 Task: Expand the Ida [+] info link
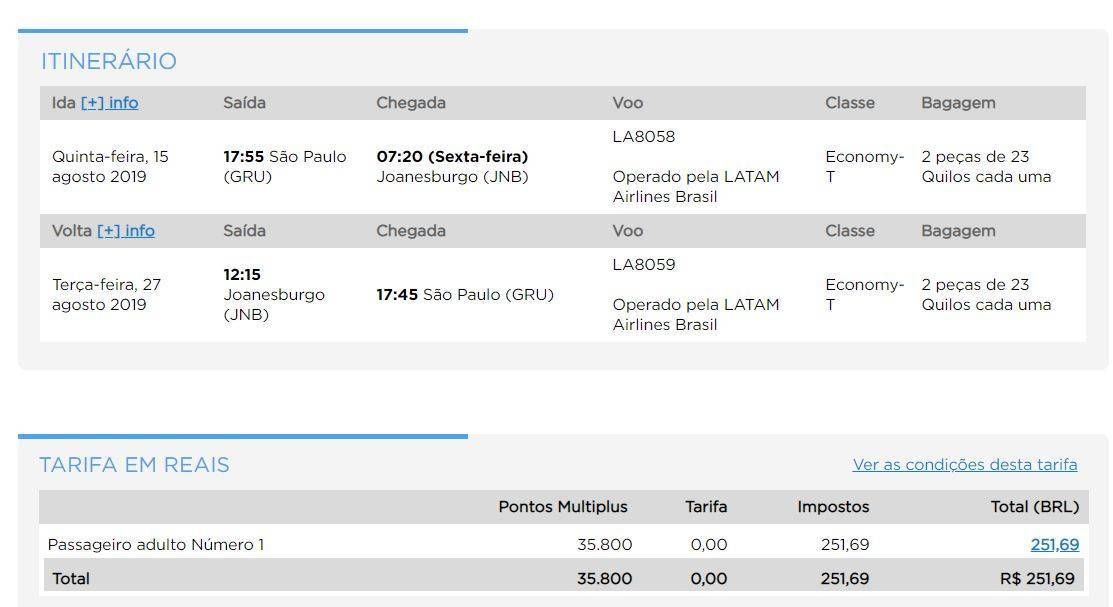point(109,103)
